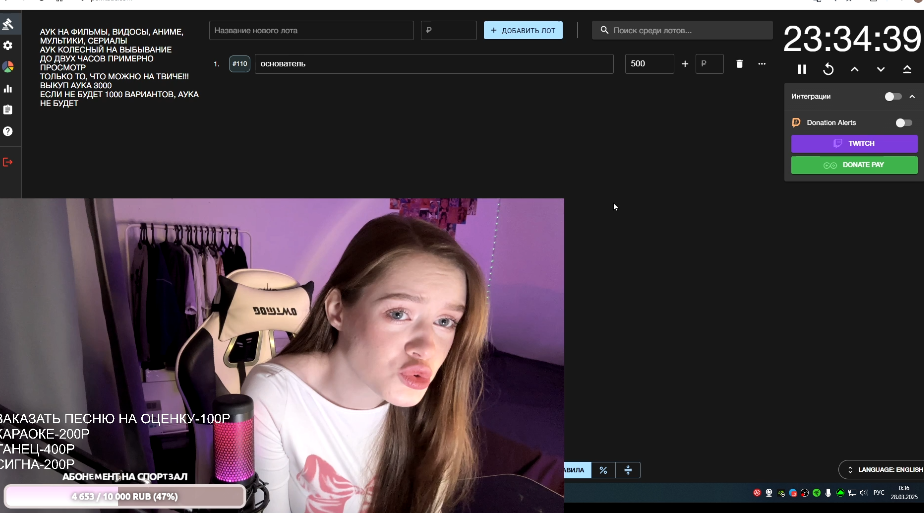Edit the lot name field "основатель"
Screen dimensions: 924x513
434,64
